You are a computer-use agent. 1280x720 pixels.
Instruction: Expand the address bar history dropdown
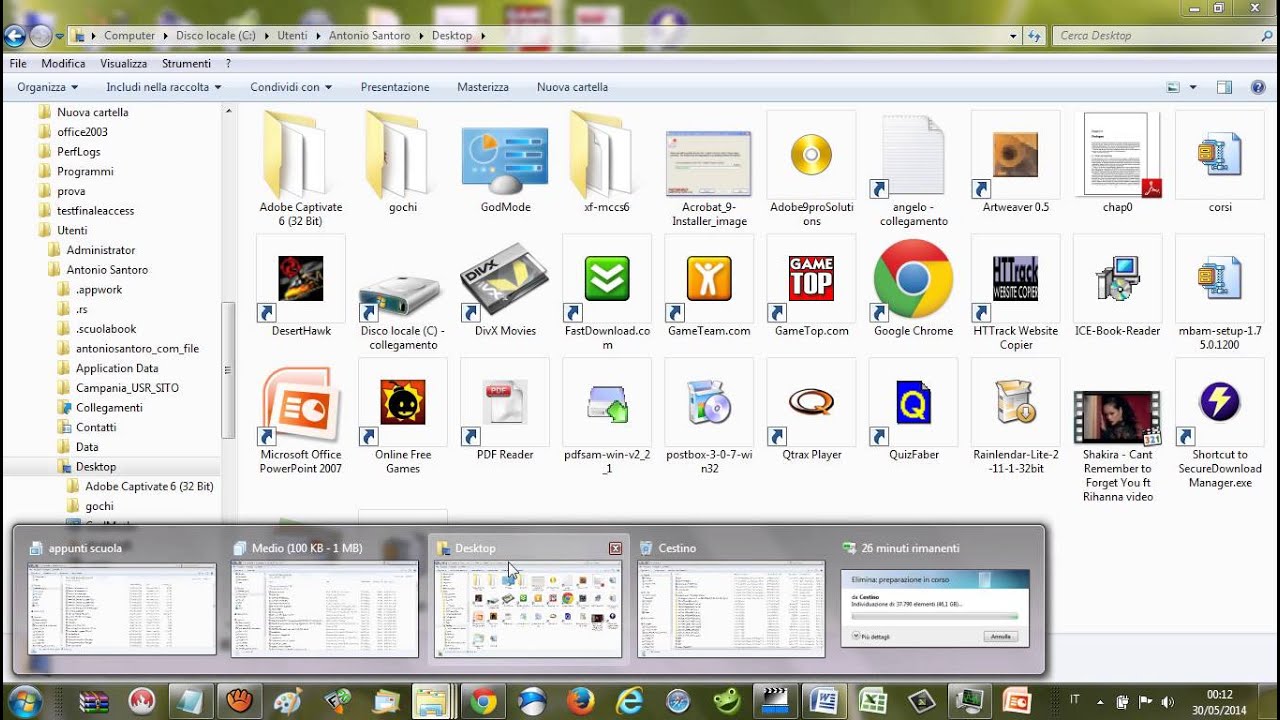[1013, 35]
